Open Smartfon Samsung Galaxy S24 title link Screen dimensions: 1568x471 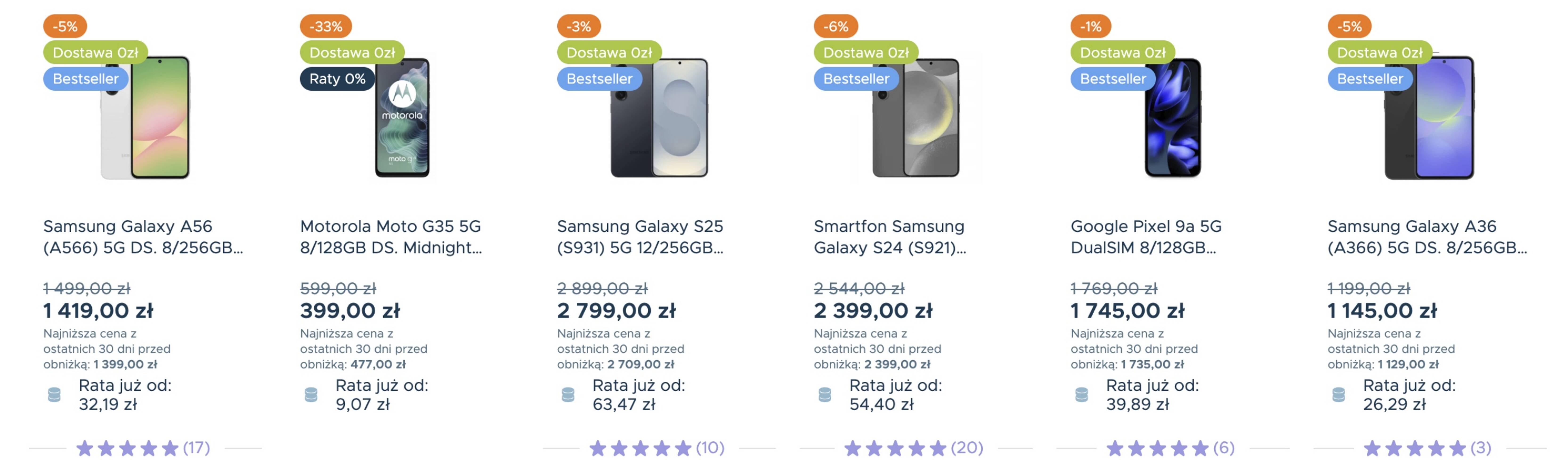(889, 237)
